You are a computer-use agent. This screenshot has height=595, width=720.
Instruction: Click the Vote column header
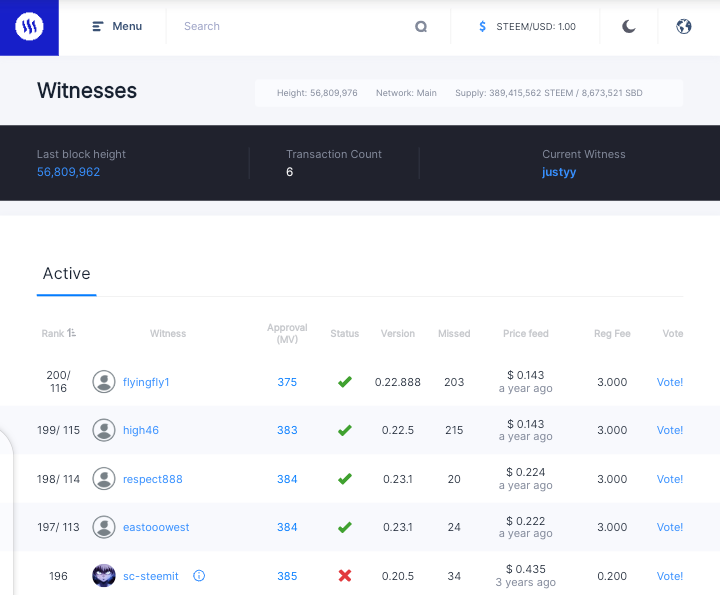click(x=673, y=334)
